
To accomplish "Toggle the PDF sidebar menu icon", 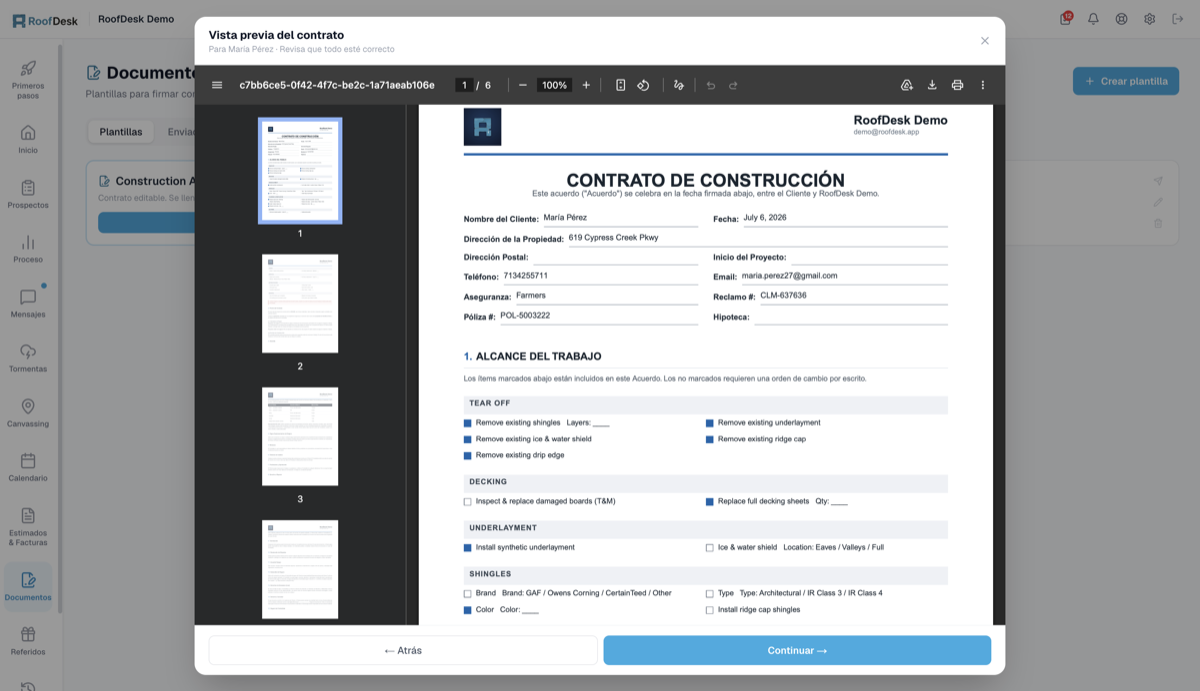I will (217, 85).
